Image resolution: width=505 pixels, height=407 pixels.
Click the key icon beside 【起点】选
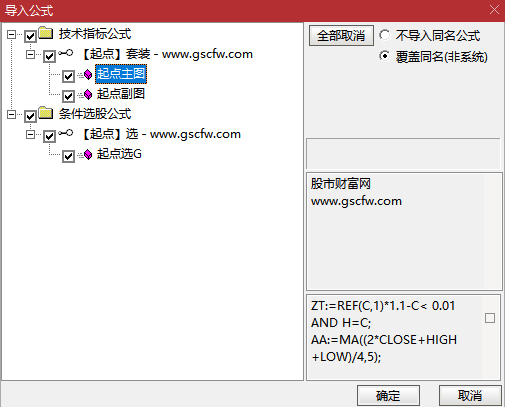point(66,133)
